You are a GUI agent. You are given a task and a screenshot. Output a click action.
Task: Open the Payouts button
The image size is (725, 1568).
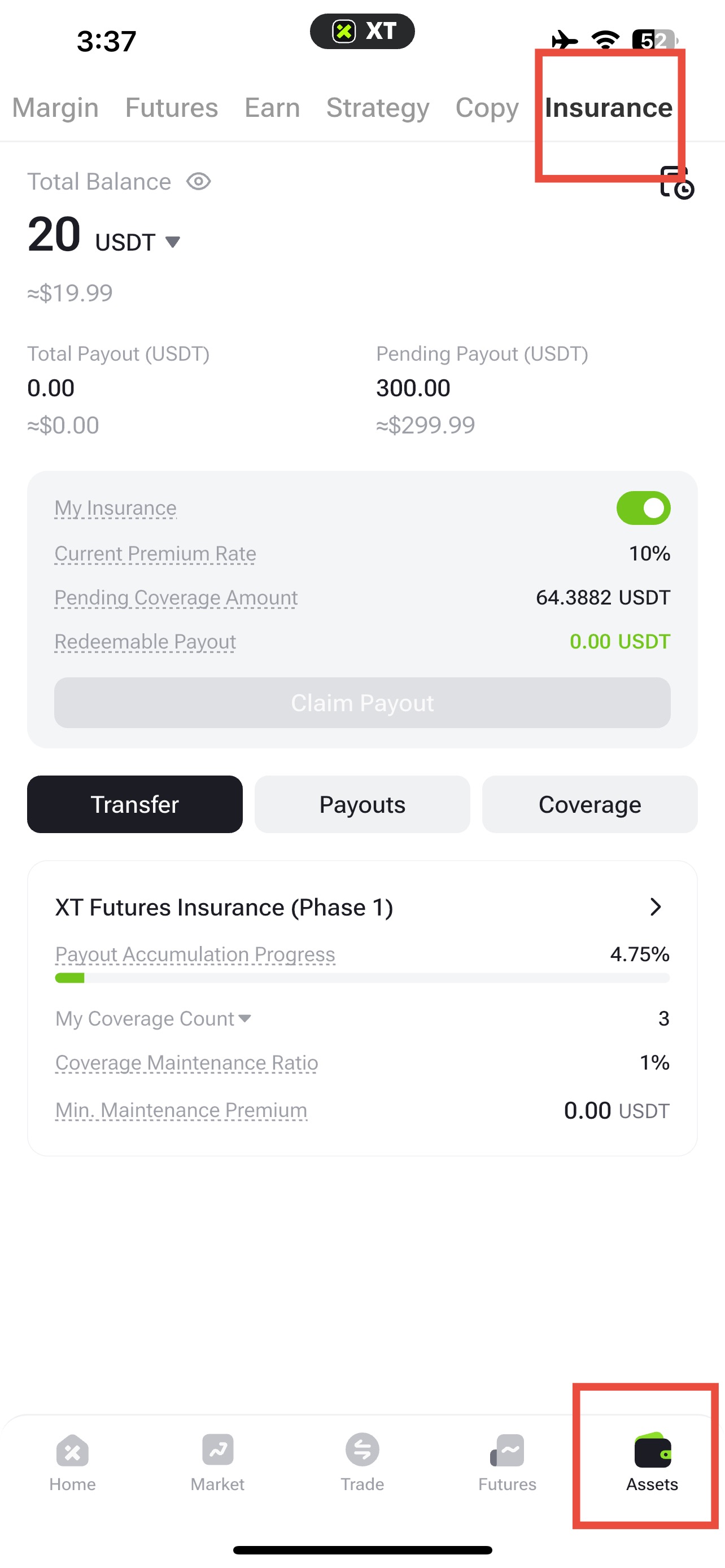(x=362, y=804)
